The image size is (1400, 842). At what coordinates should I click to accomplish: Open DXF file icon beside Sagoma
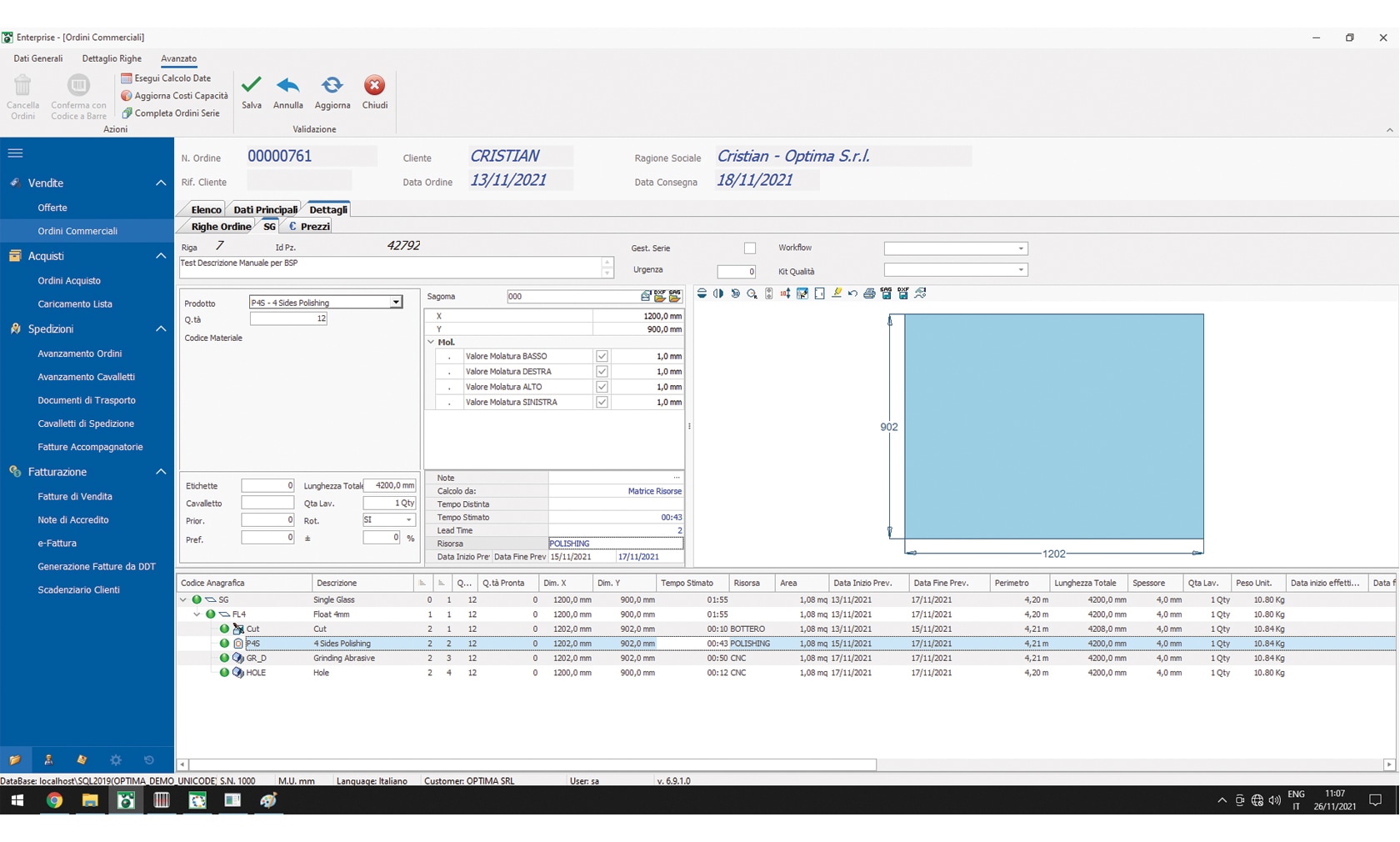click(x=659, y=296)
